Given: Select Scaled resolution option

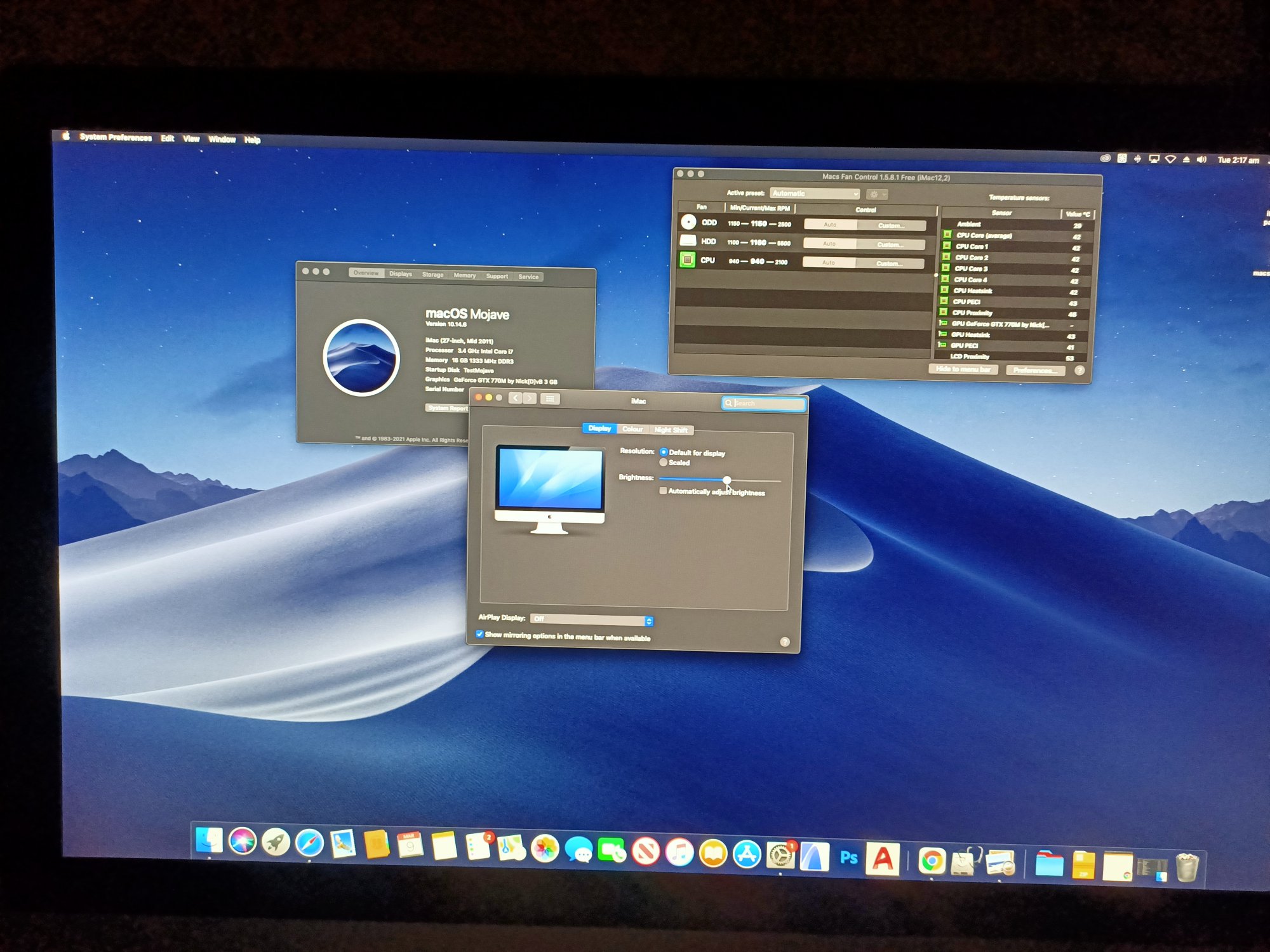Looking at the screenshot, I should (663, 462).
